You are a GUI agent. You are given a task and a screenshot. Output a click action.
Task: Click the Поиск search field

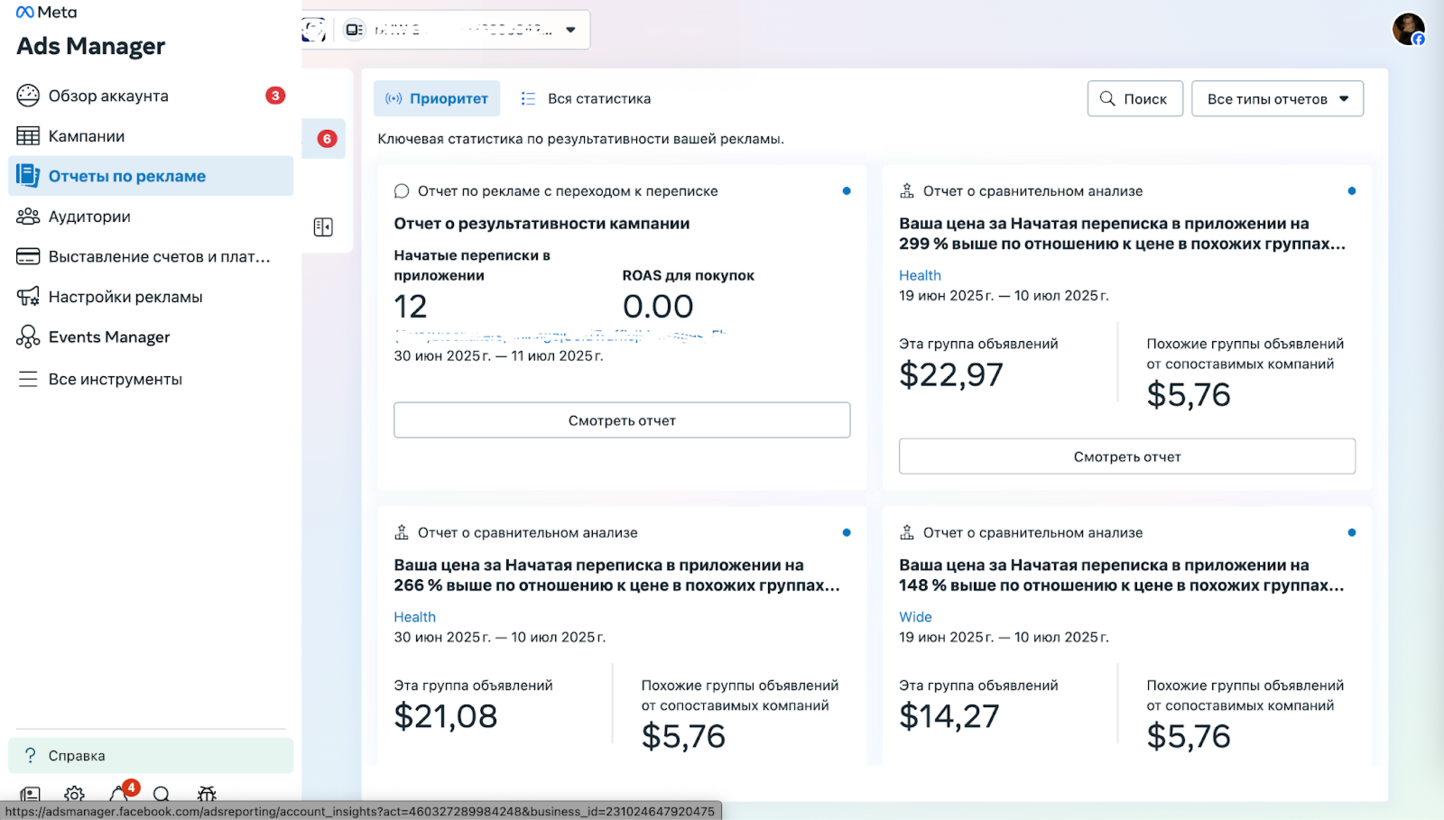tap(1135, 98)
